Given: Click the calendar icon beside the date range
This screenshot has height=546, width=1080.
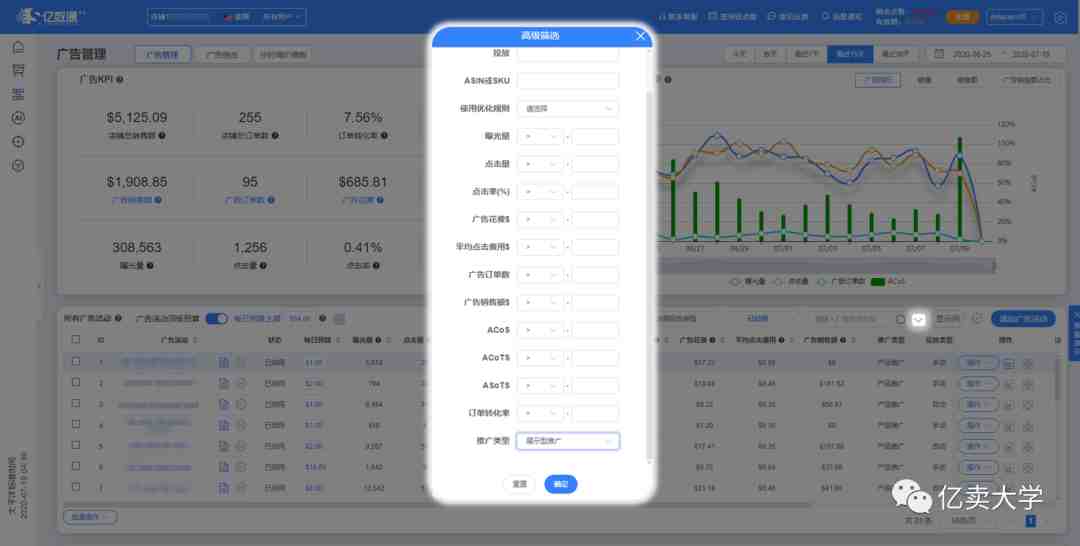Looking at the screenshot, I should (938, 54).
